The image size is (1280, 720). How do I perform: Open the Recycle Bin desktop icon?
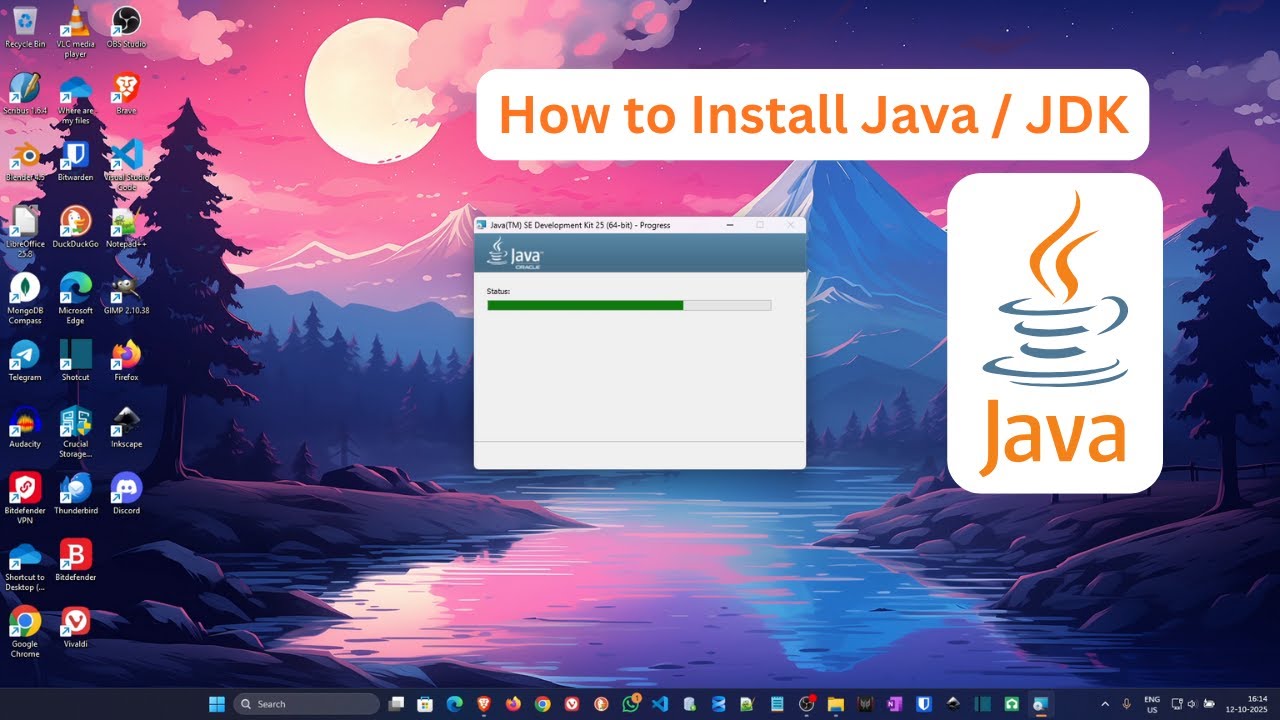25,26
